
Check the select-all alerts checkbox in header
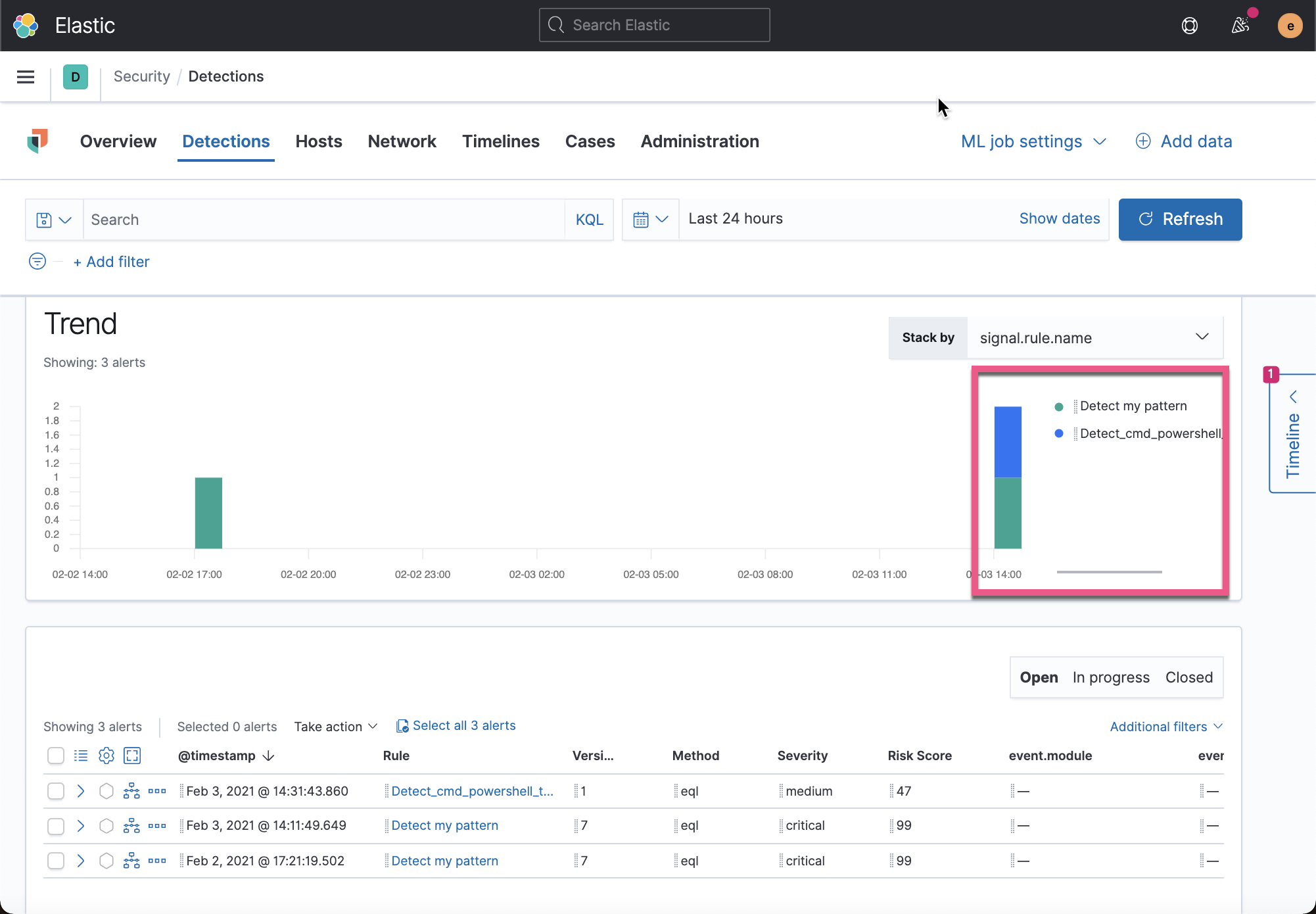[55, 756]
